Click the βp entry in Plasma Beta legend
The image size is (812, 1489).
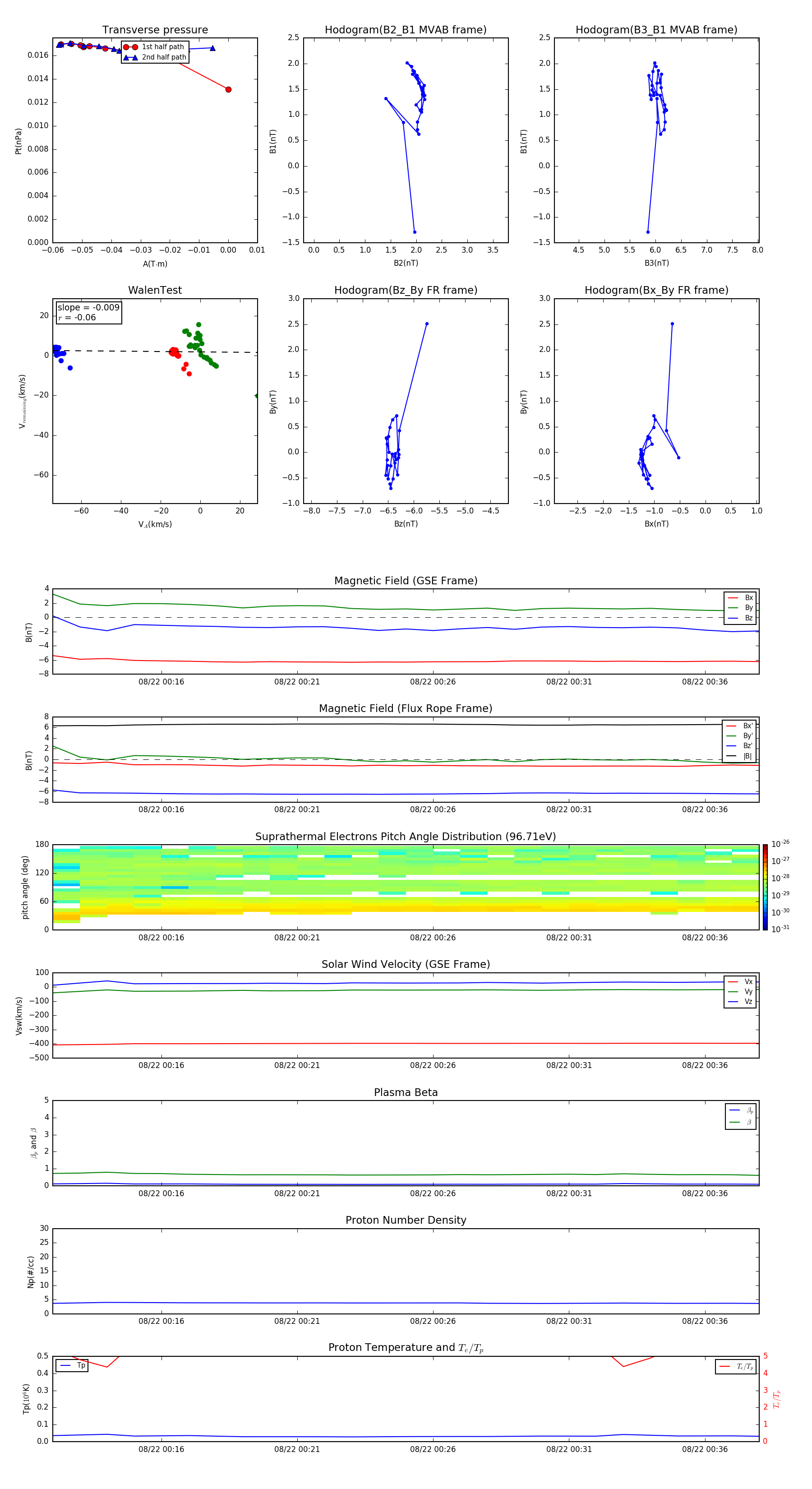[741, 1110]
